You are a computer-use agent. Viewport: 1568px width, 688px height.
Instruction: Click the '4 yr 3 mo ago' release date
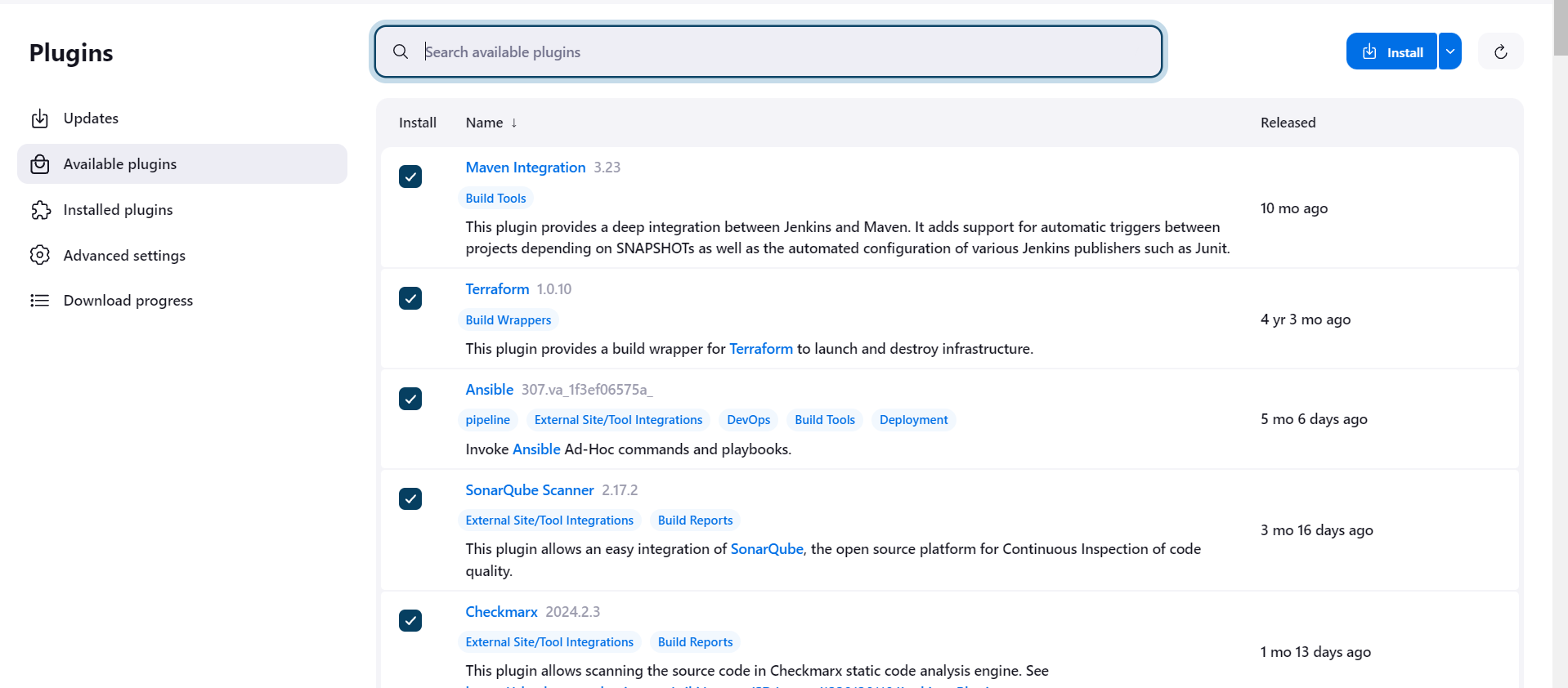(1306, 319)
